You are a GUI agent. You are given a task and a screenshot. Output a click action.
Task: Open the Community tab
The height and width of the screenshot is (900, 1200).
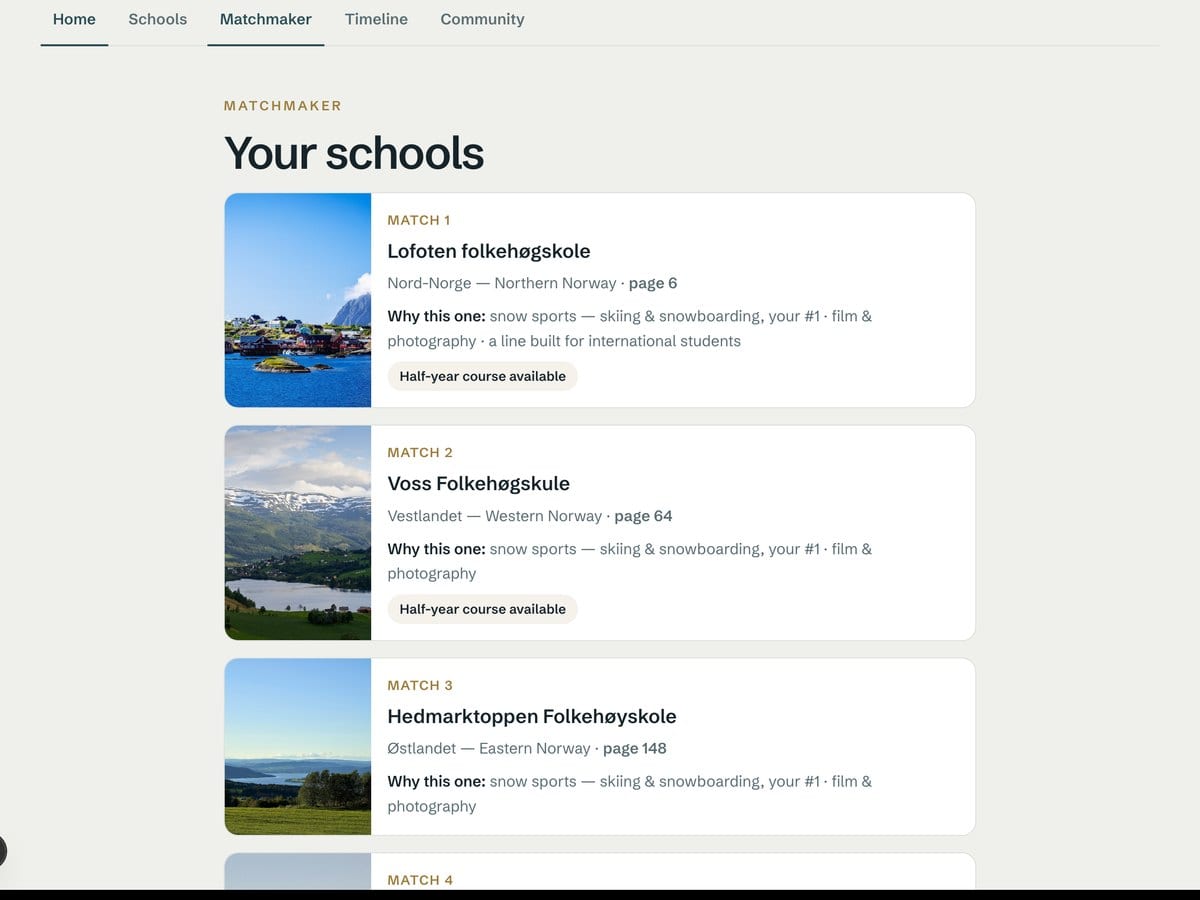(482, 19)
